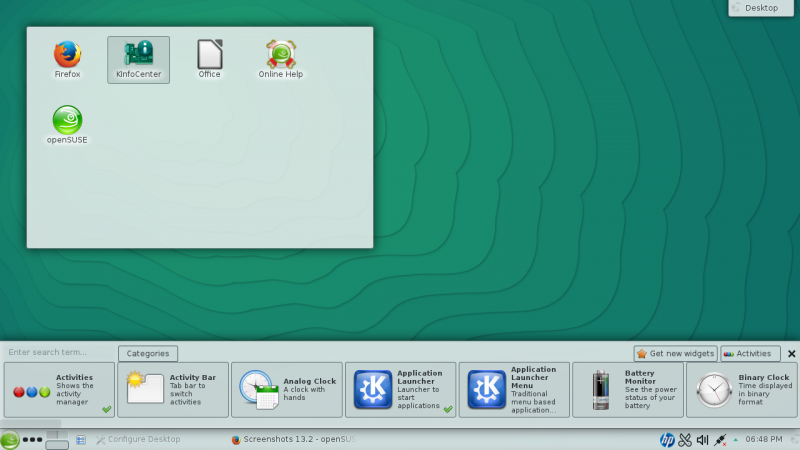Click the HP tray icon
Screen dimensions: 800x450
(667, 439)
